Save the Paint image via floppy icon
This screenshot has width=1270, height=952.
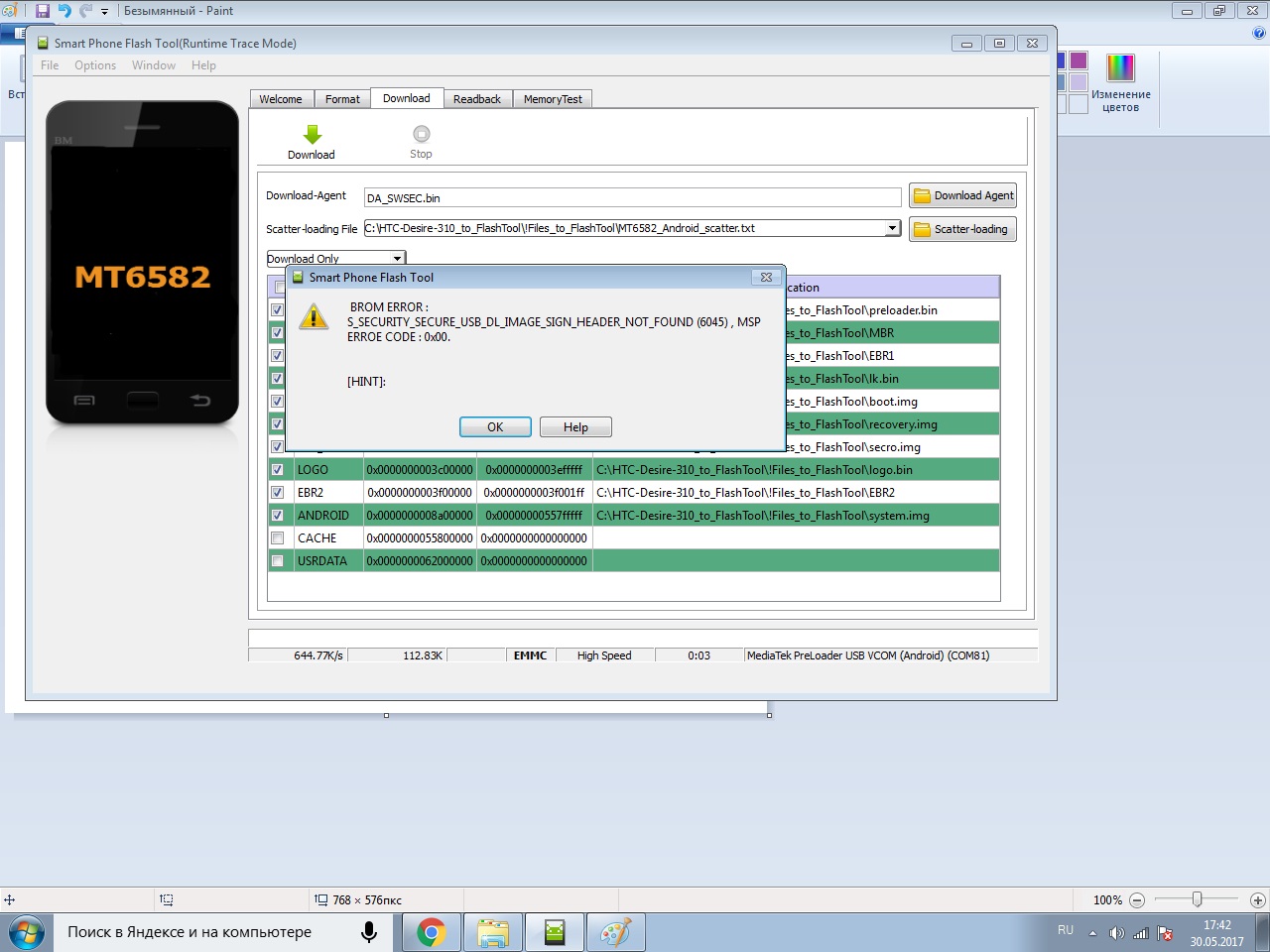[x=43, y=11]
